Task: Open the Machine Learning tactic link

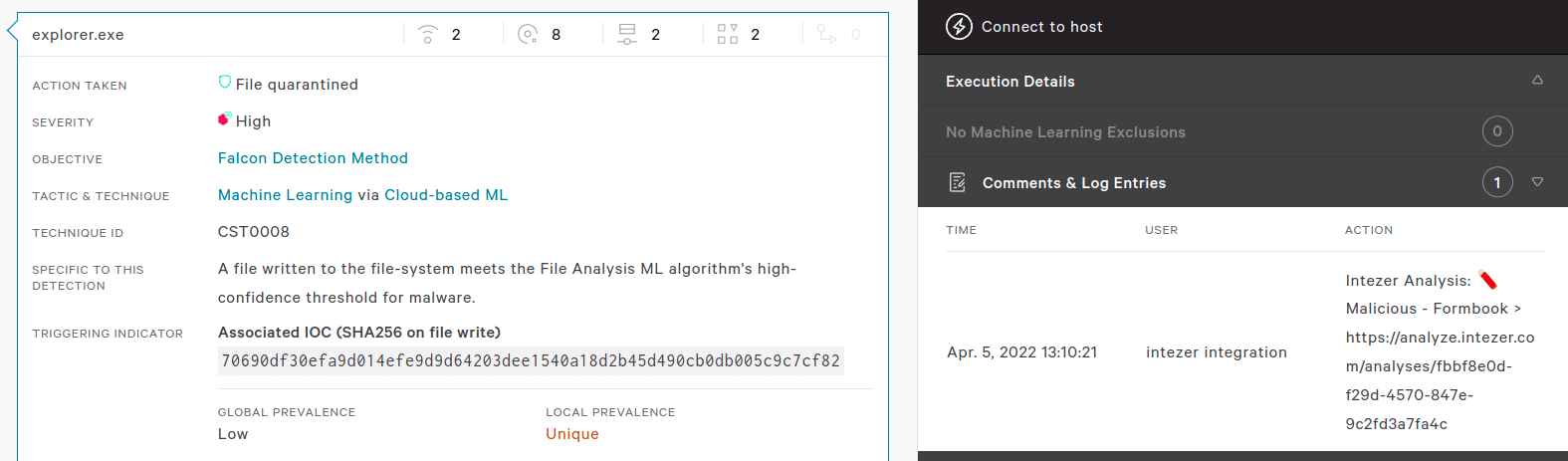Action: pos(285,195)
